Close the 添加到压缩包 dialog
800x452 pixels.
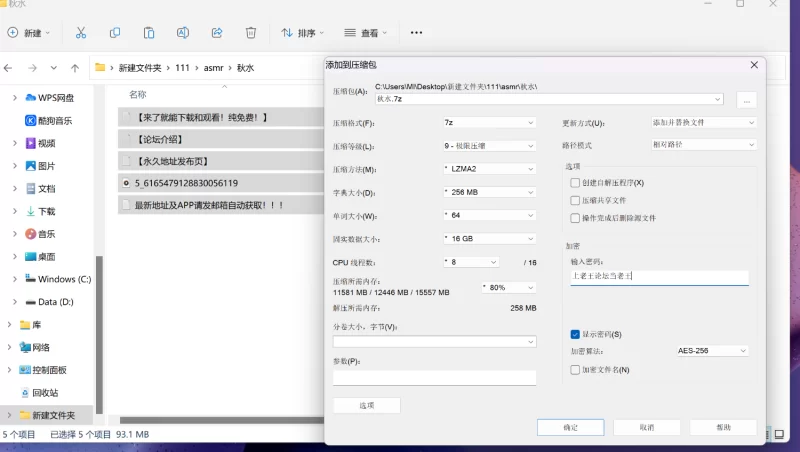(x=754, y=65)
